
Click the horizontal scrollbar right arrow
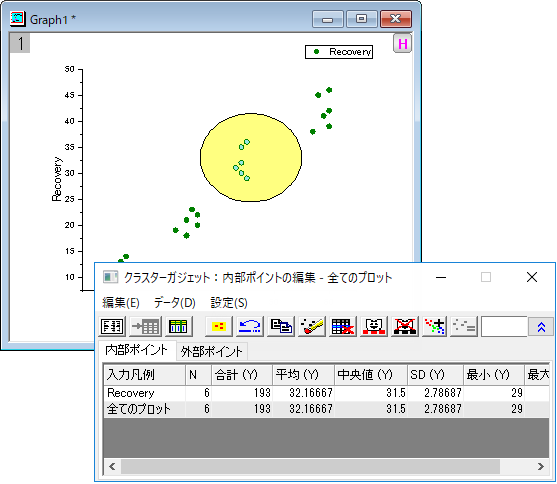[541, 466]
